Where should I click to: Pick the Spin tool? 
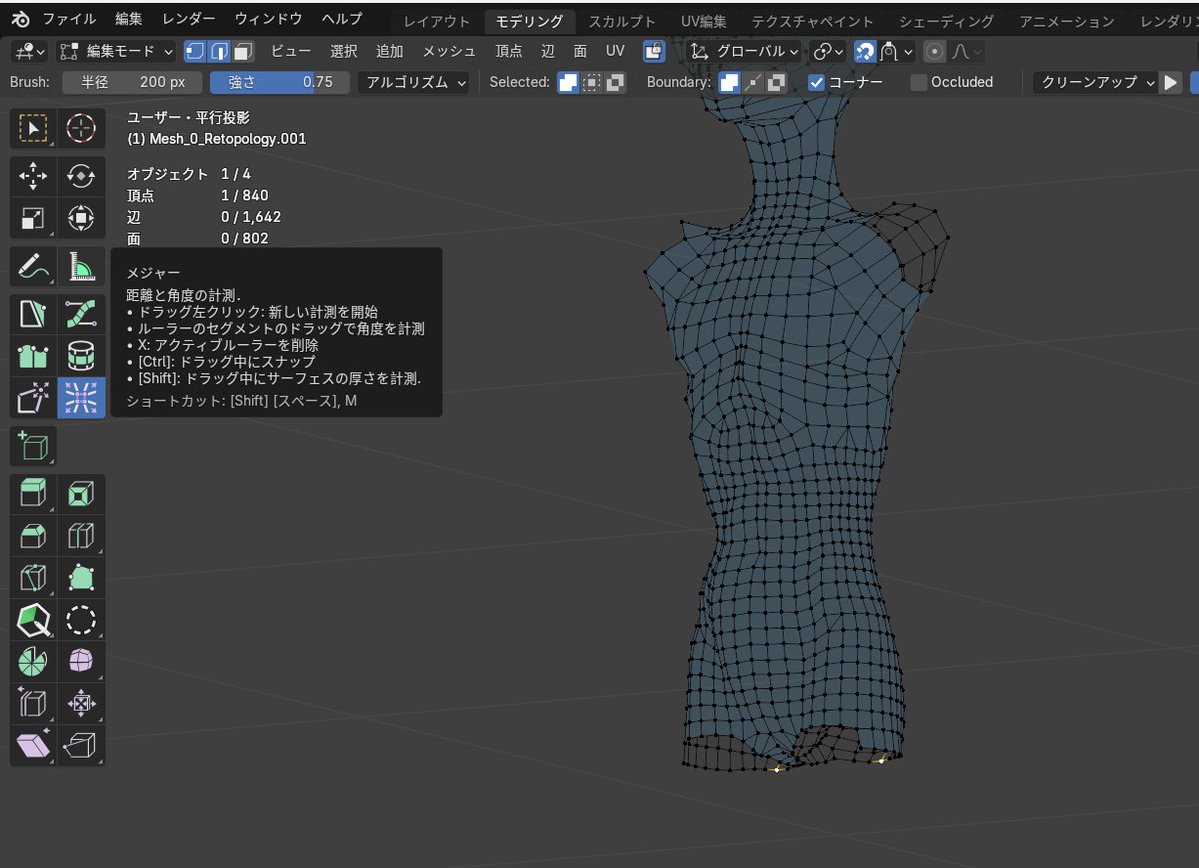33,661
